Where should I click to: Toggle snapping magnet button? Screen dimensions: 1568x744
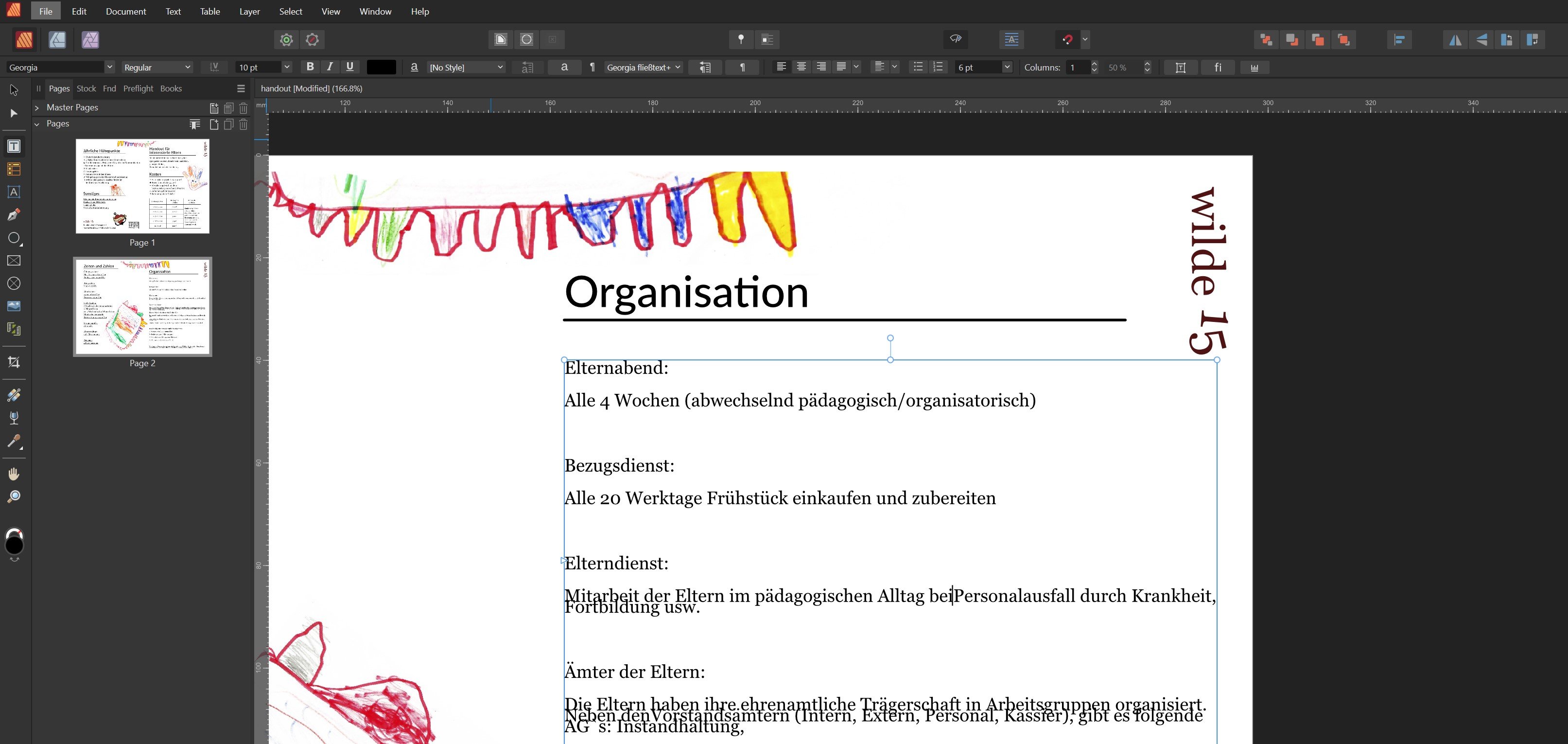point(1067,39)
